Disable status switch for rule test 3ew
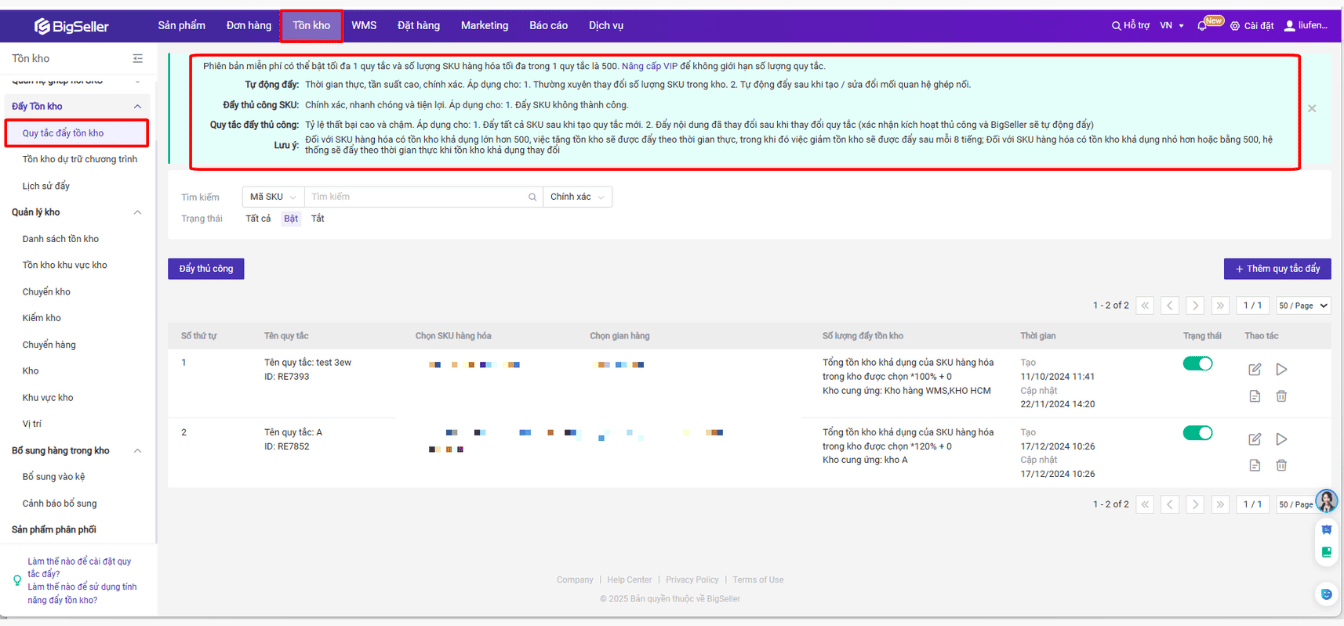 click(1197, 364)
